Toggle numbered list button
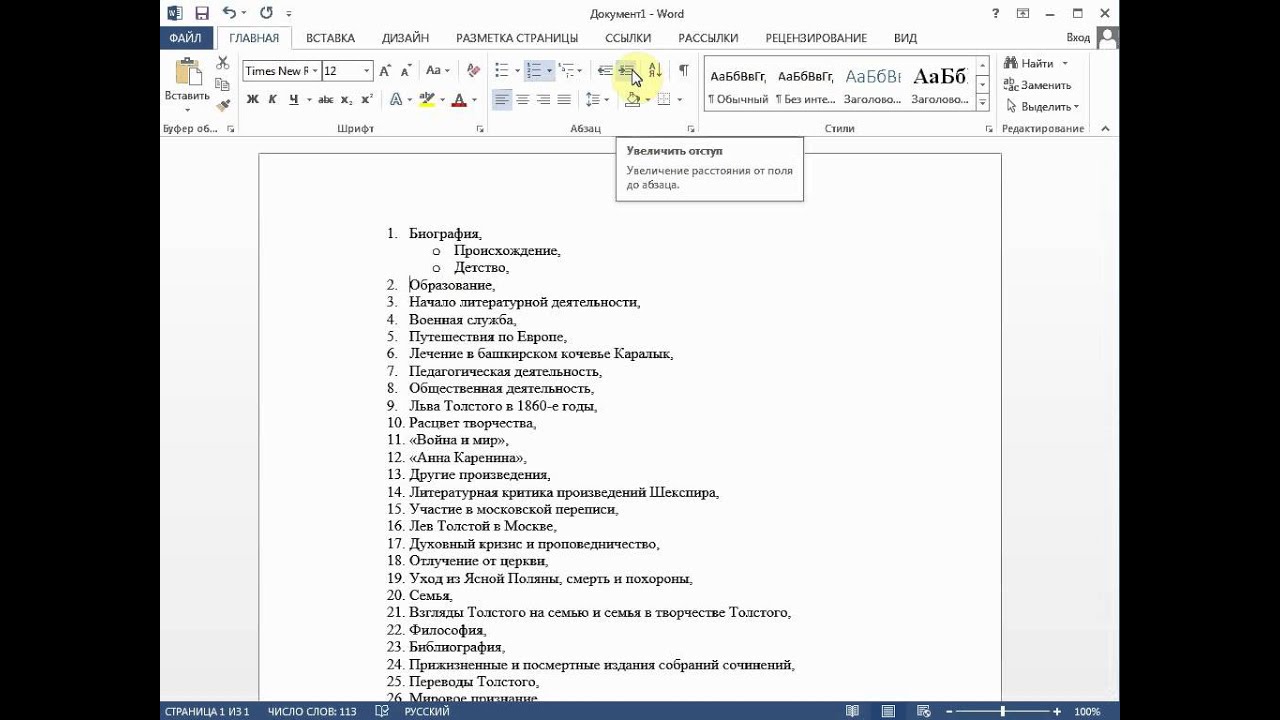Viewport: 1280px width, 720px height. tap(534, 71)
